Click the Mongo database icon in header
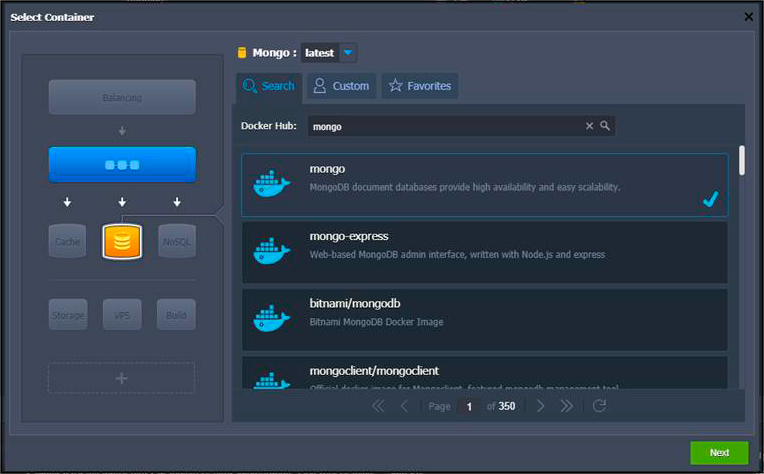The image size is (764, 474). (242, 53)
